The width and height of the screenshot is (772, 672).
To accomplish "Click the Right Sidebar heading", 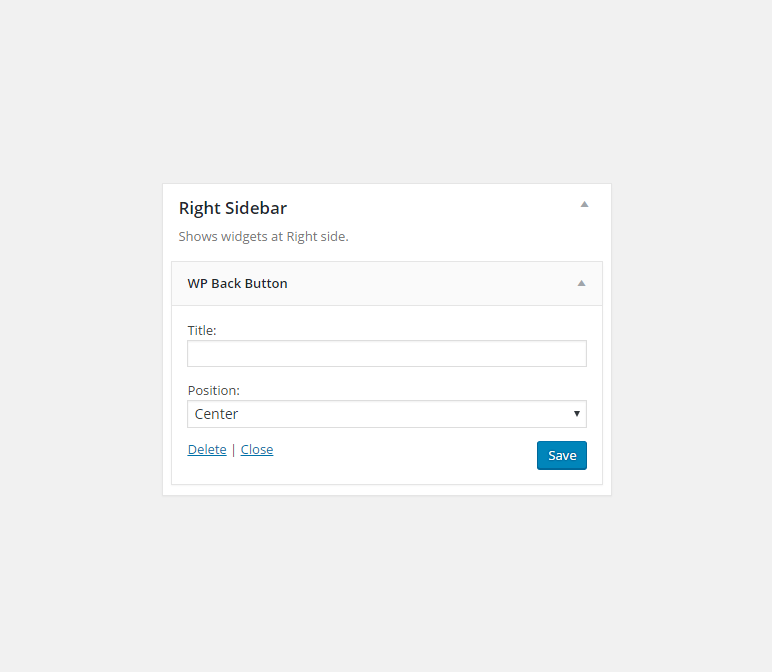I will (x=233, y=208).
